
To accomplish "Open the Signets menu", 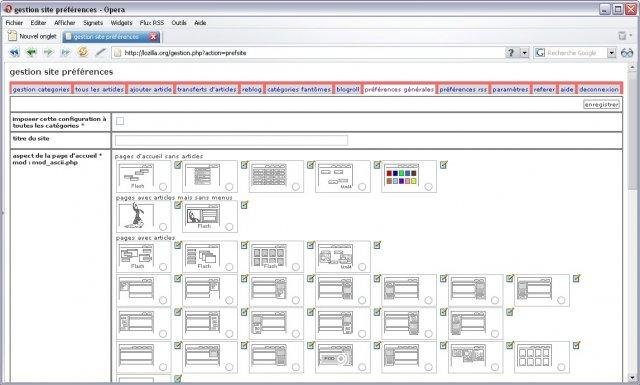I will 93,23.
